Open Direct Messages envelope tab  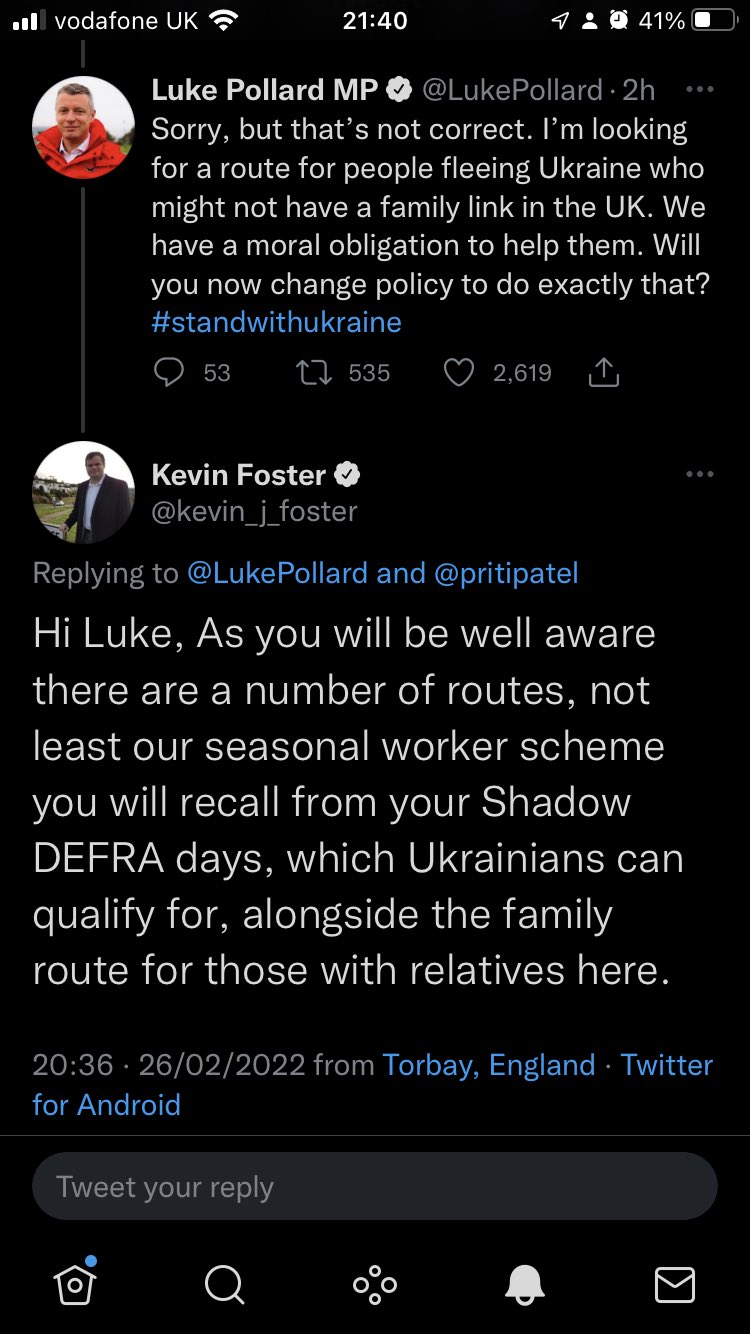[x=674, y=1284]
